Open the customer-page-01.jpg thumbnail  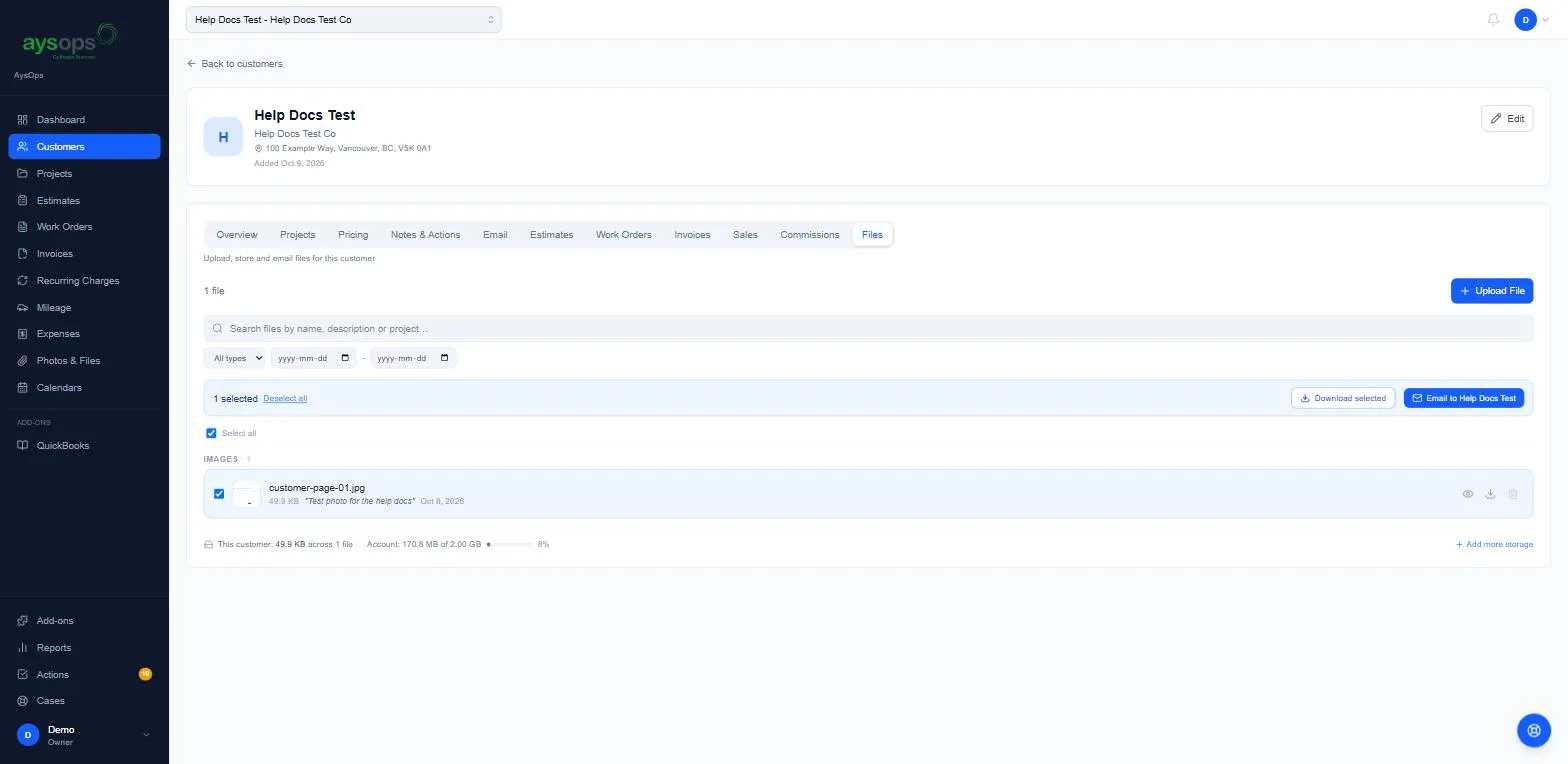click(246, 494)
